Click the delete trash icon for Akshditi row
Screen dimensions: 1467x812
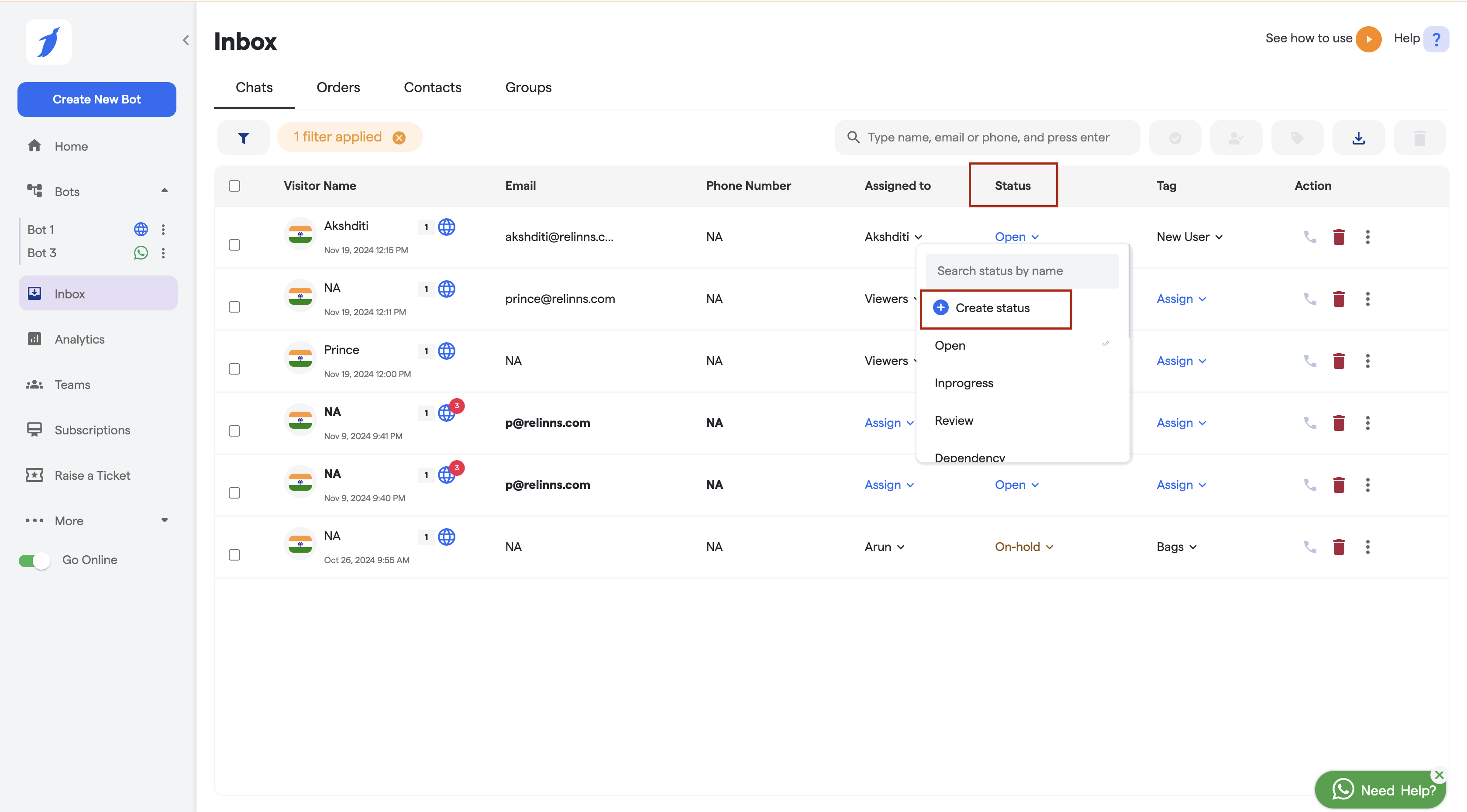click(1338, 237)
